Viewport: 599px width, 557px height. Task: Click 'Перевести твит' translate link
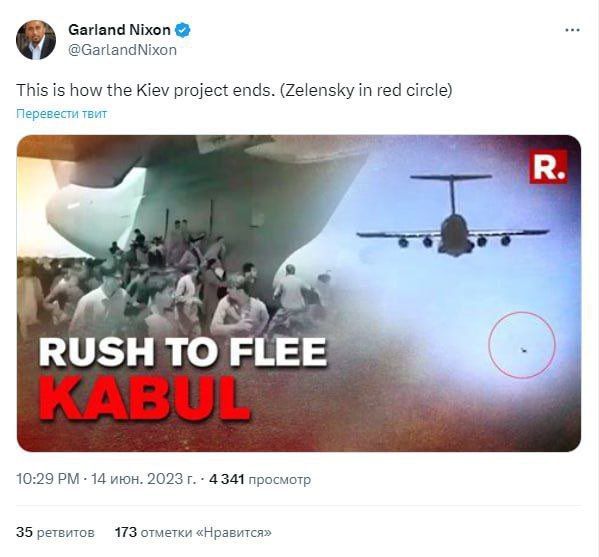(x=62, y=113)
